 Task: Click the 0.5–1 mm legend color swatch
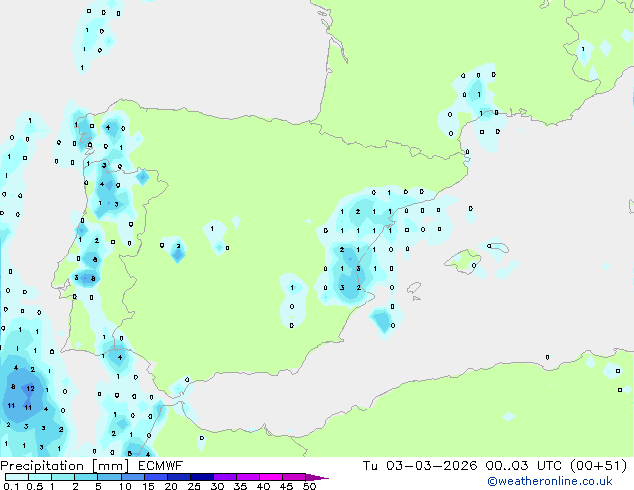[40, 477]
